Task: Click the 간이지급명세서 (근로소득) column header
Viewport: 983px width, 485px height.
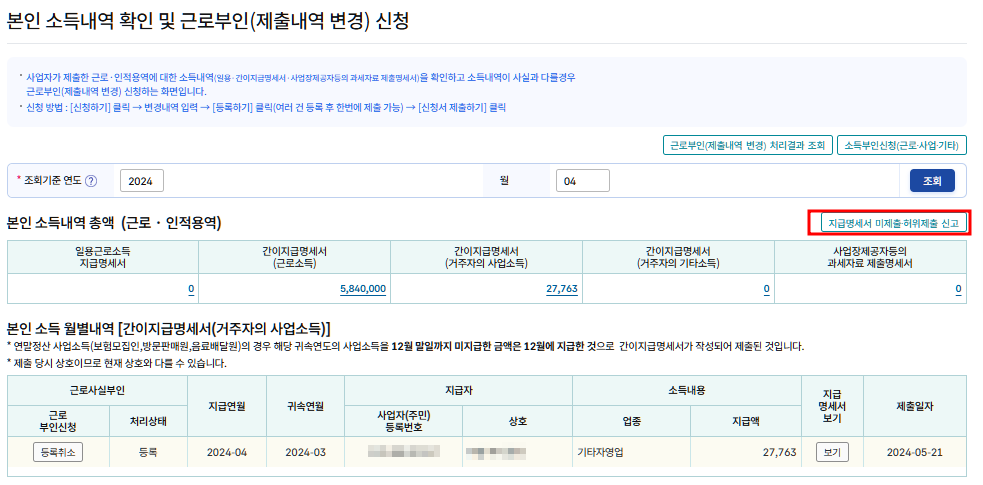Action: coord(294,257)
